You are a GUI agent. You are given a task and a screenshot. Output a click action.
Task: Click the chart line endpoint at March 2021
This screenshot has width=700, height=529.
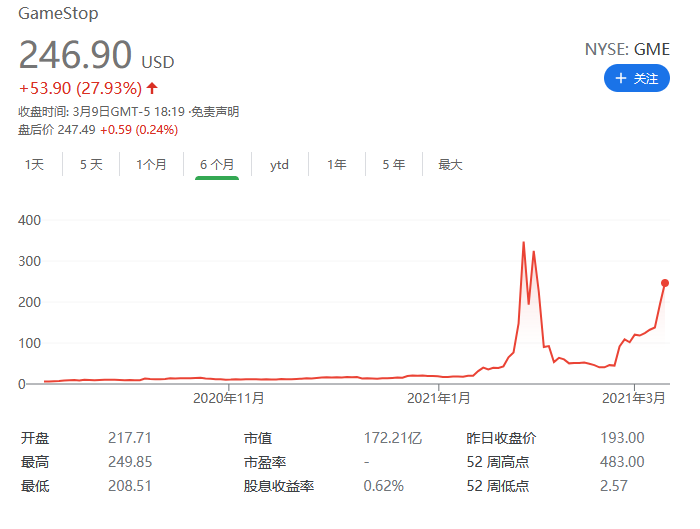click(x=665, y=282)
